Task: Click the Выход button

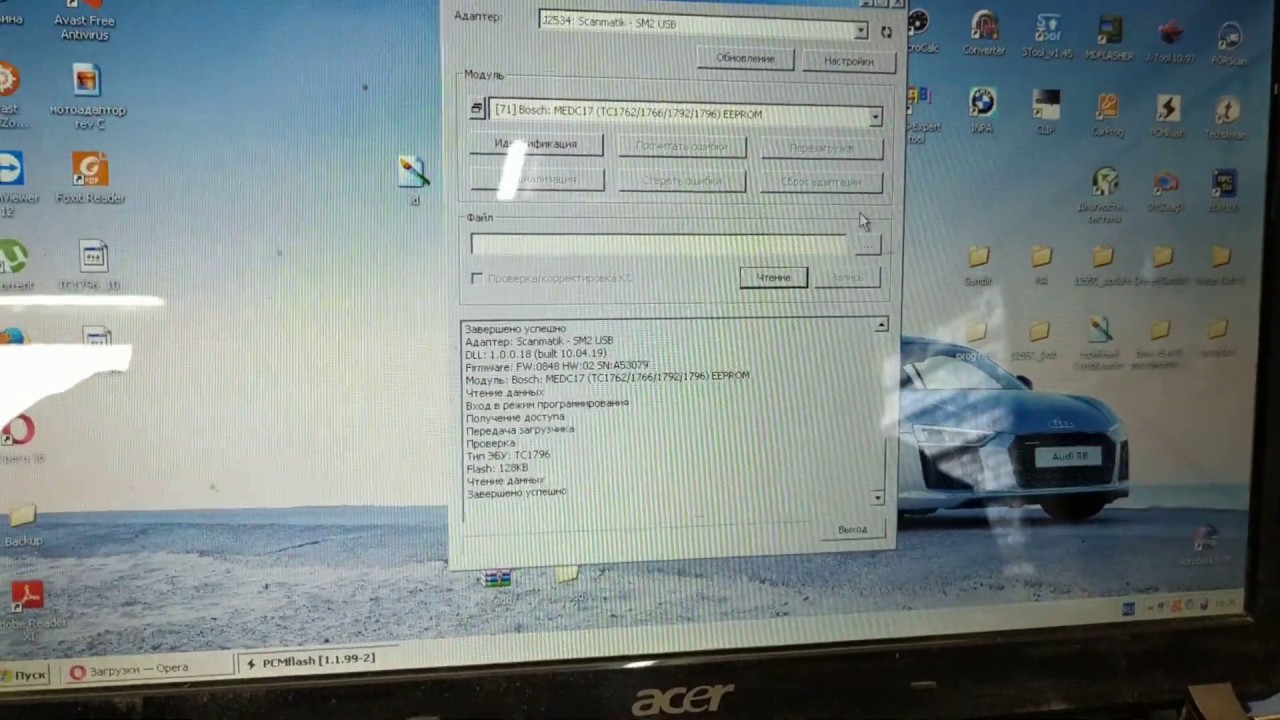Action: (x=852, y=529)
